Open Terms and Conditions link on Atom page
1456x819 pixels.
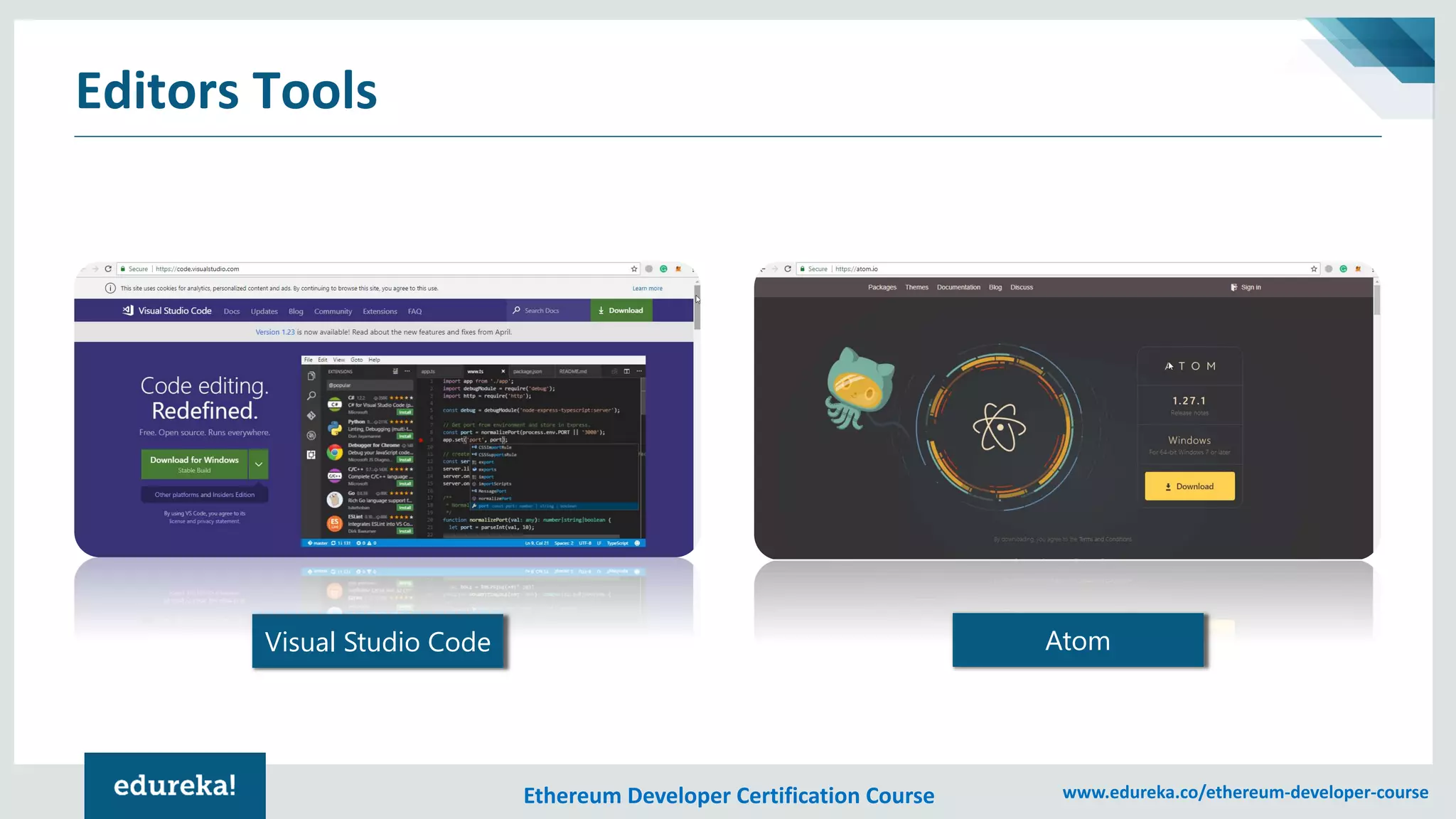point(1105,540)
